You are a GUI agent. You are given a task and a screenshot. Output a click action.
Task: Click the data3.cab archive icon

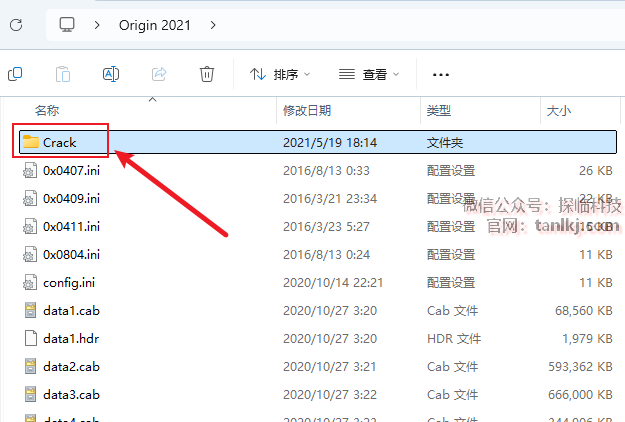click(30, 395)
